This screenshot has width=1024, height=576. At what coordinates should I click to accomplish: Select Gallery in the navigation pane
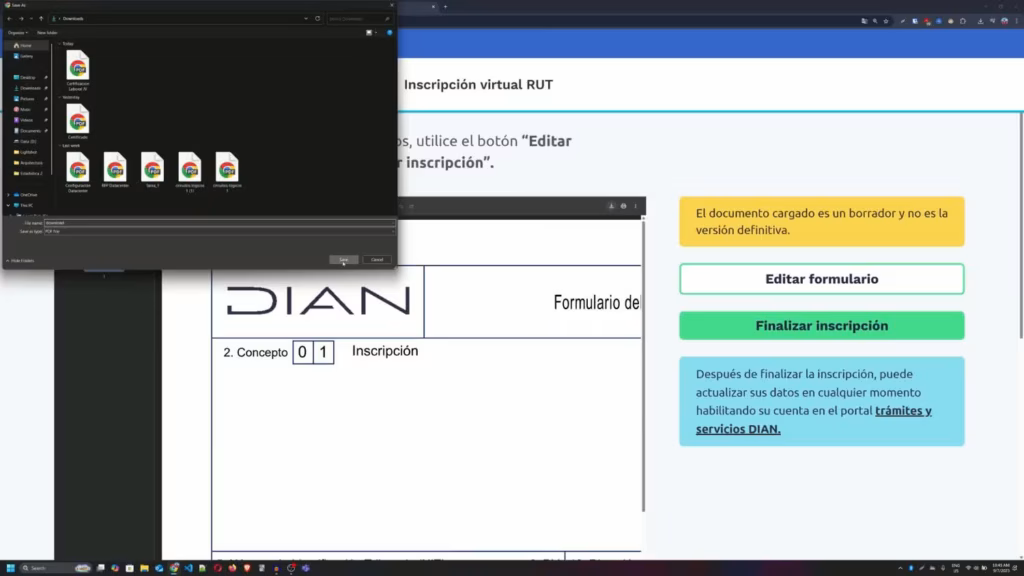[26, 56]
